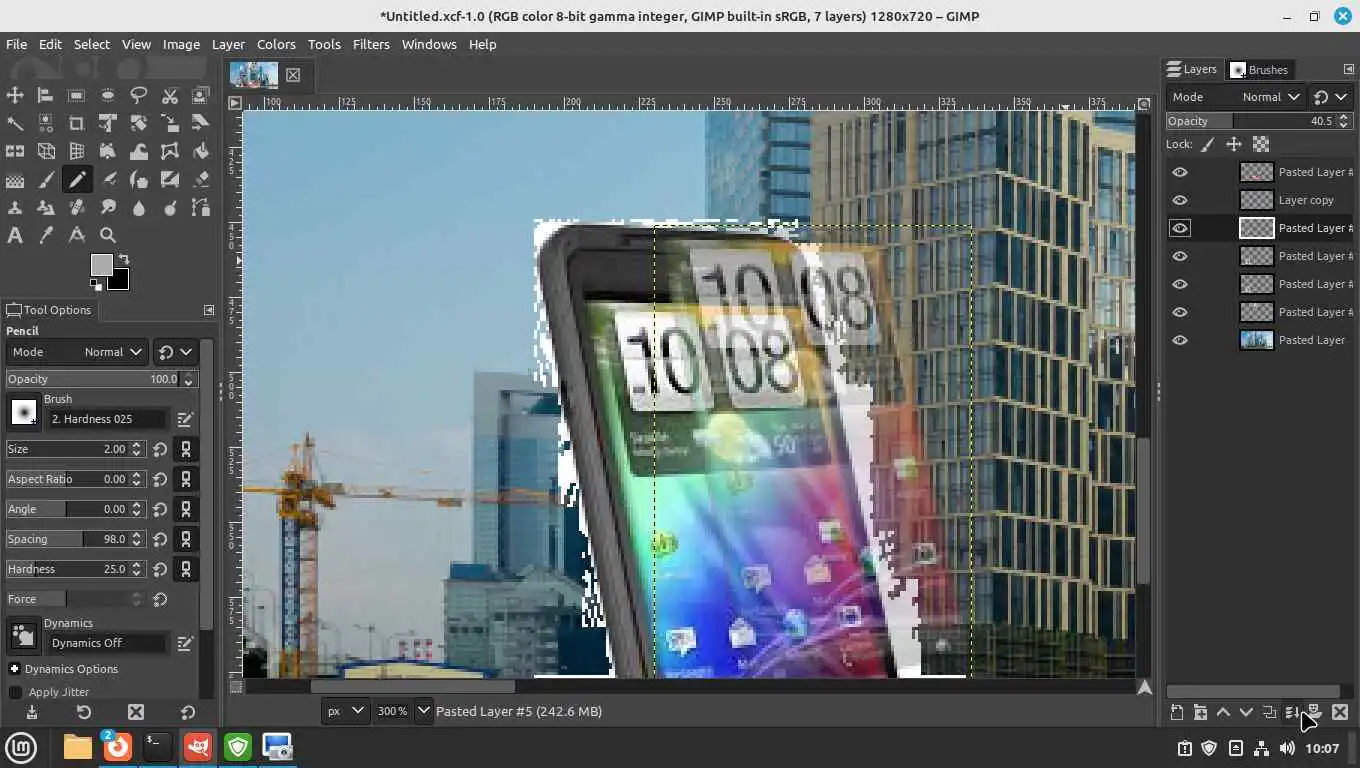Select the Pencil tool

coord(76,180)
